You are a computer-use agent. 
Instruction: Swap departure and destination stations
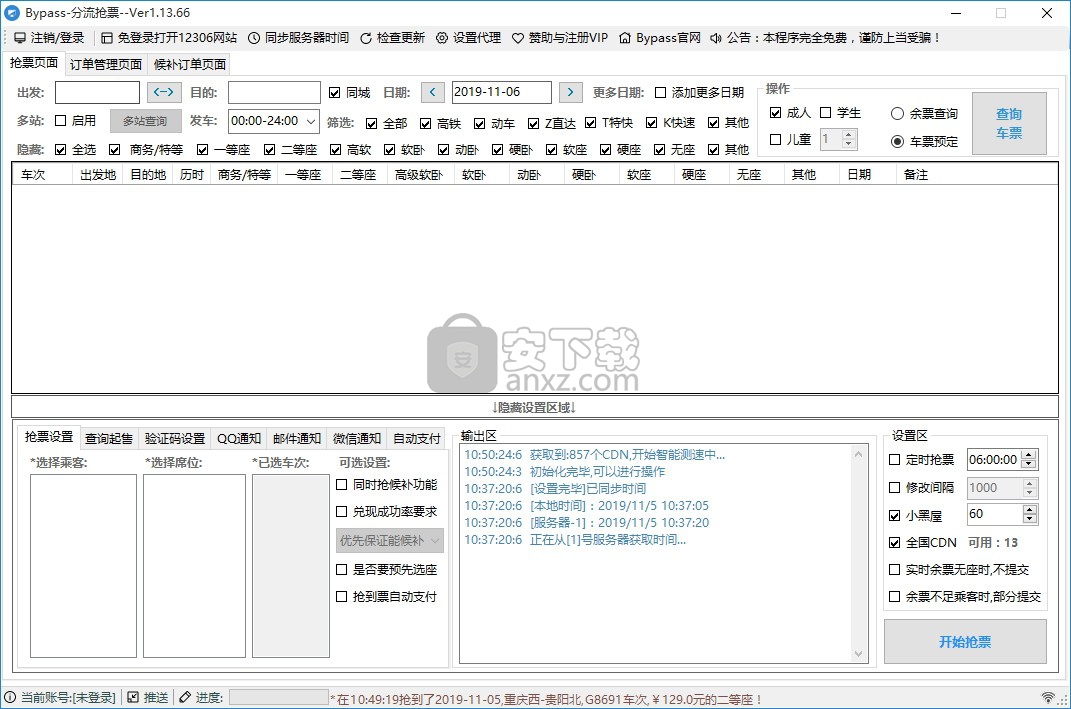(x=164, y=92)
